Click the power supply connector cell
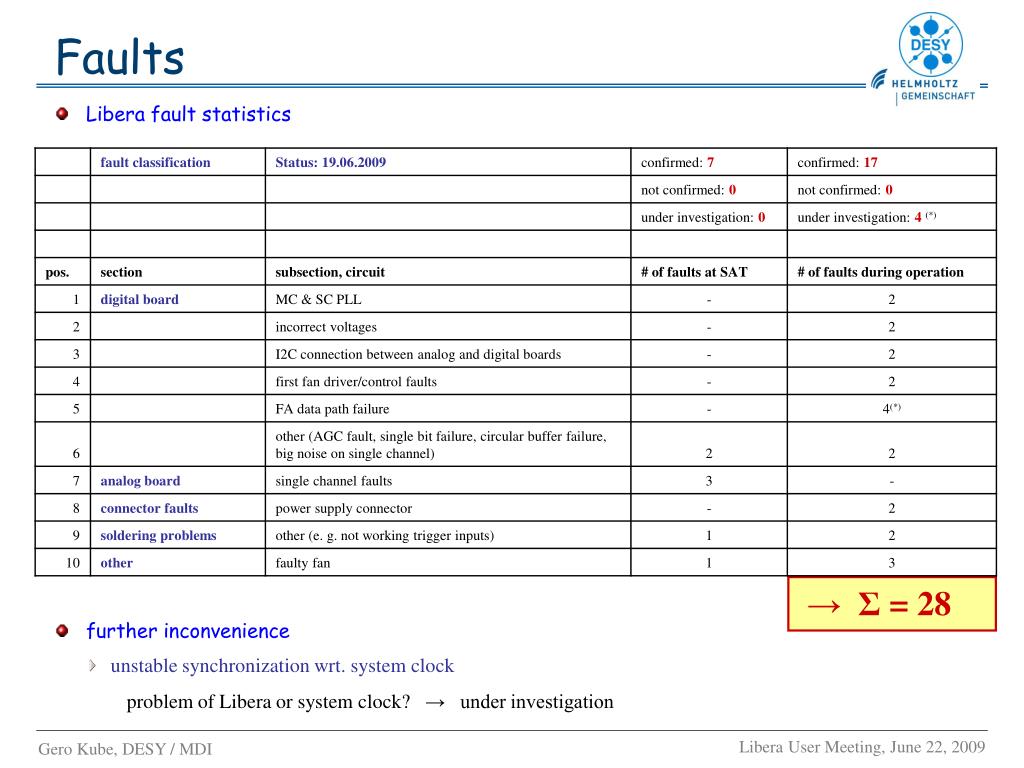 point(448,508)
